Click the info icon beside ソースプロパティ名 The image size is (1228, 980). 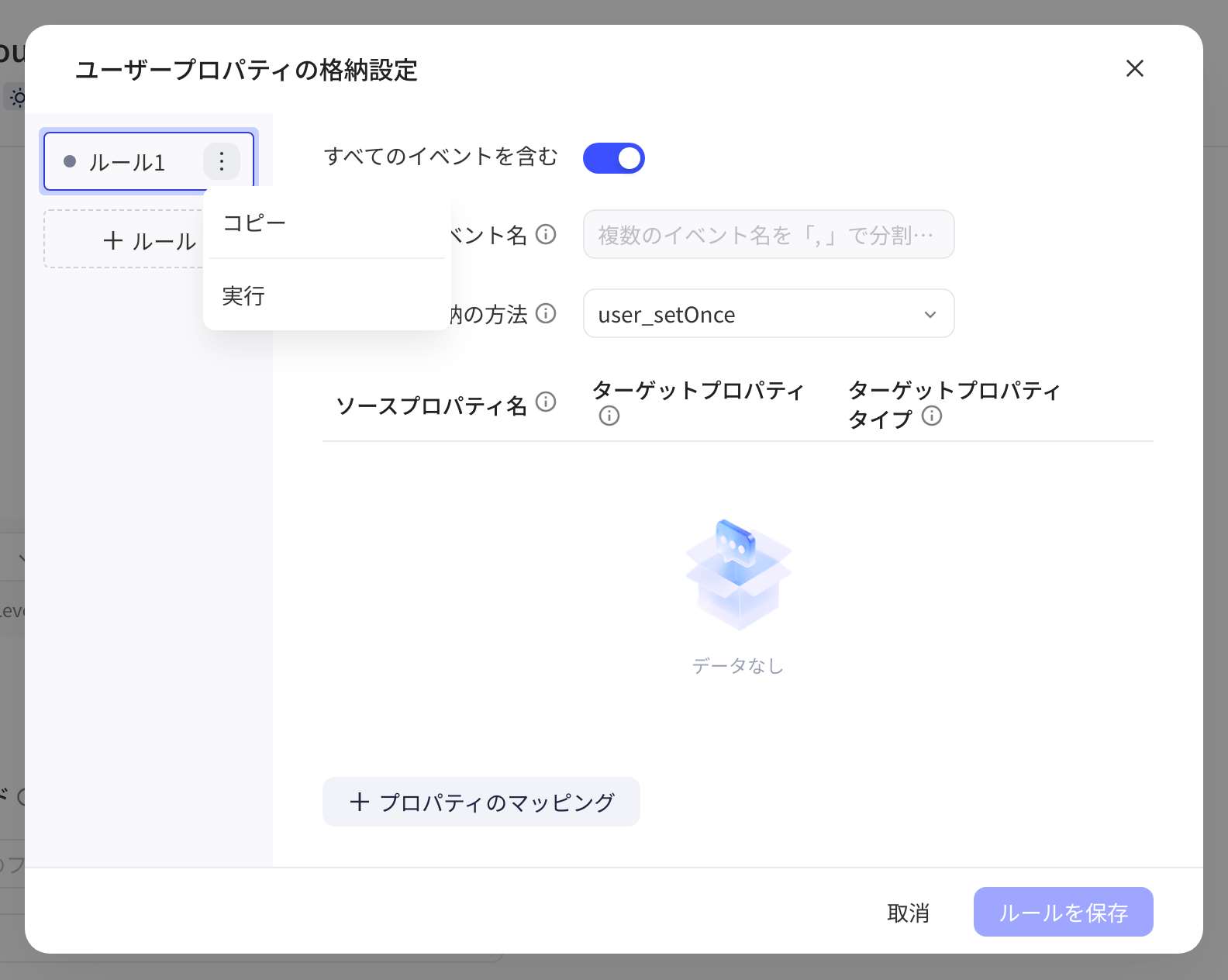coord(547,402)
